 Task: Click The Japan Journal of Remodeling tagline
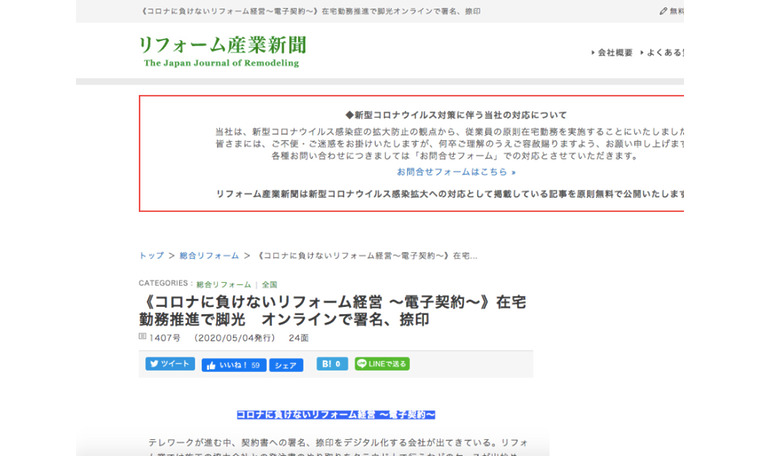click(x=221, y=63)
